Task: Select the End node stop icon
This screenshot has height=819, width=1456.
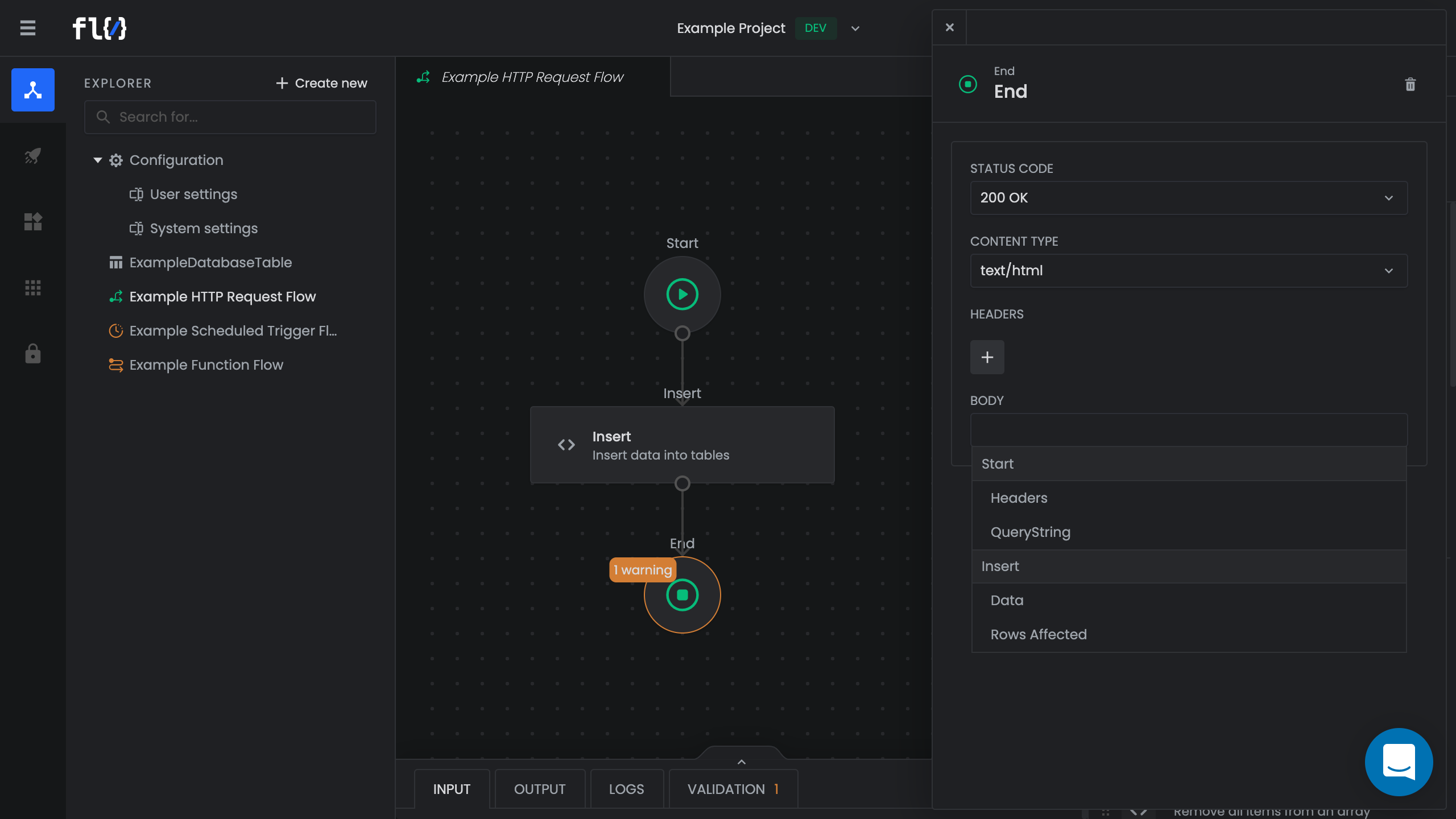Action: [x=682, y=595]
